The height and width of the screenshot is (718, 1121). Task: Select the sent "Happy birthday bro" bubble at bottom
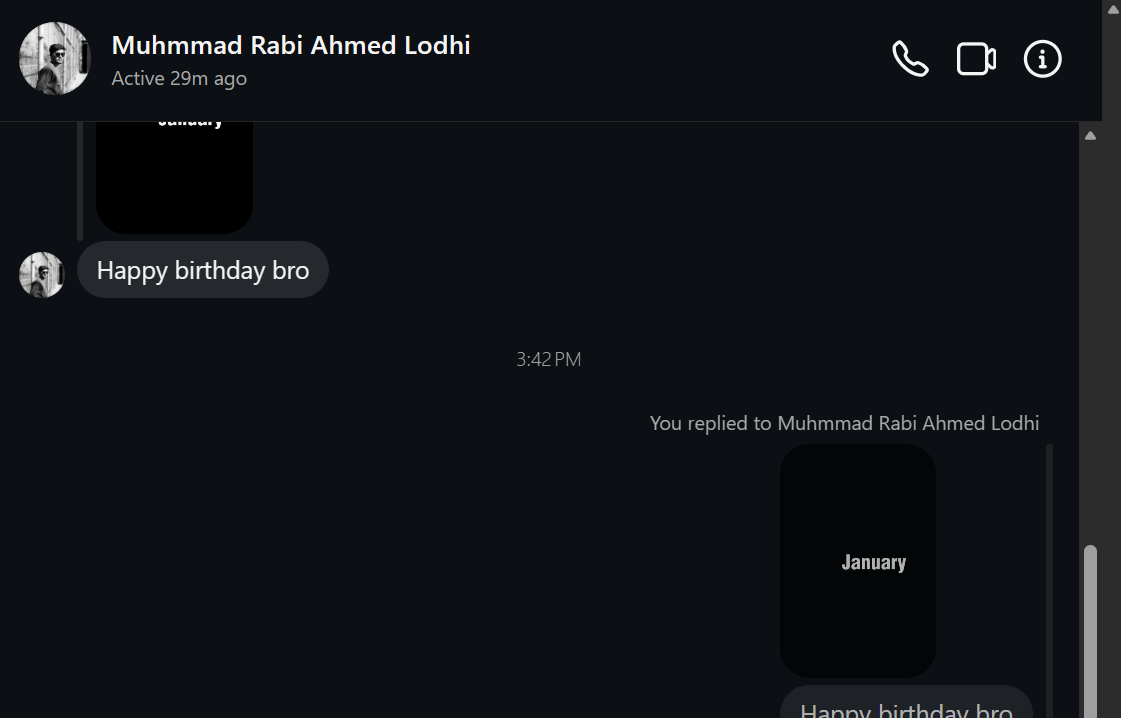click(906, 704)
